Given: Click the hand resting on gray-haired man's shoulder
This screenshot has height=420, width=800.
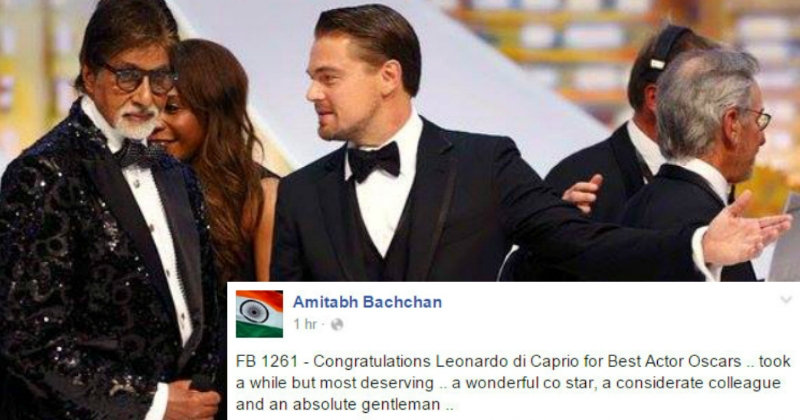Looking at the screenshot, I should (583, 193).
